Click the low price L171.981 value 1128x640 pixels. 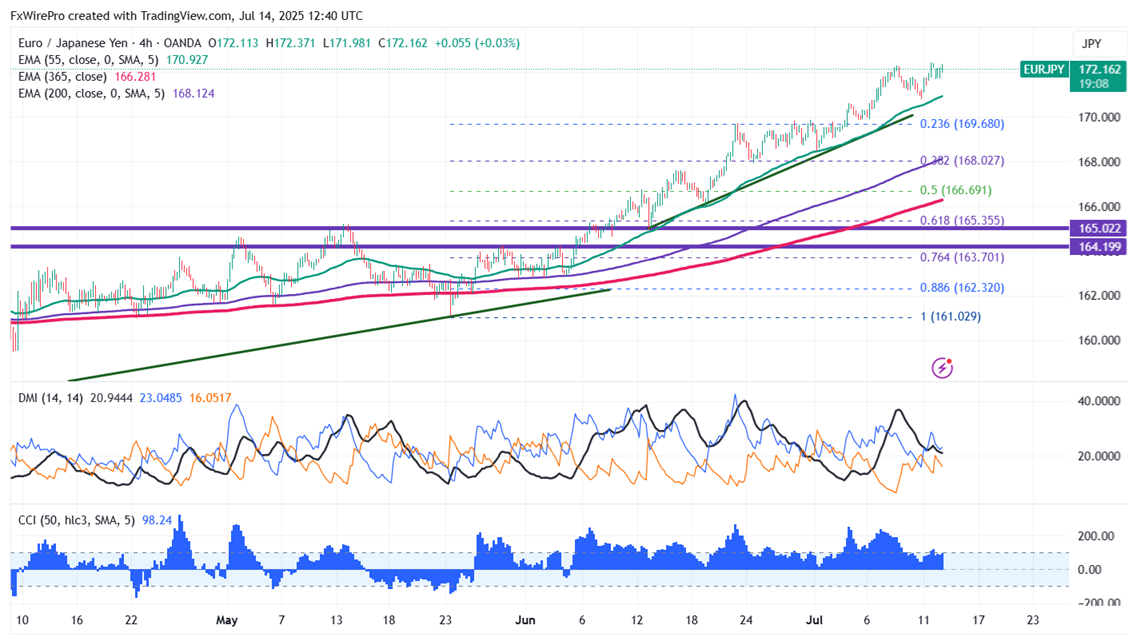pos(347,43)
